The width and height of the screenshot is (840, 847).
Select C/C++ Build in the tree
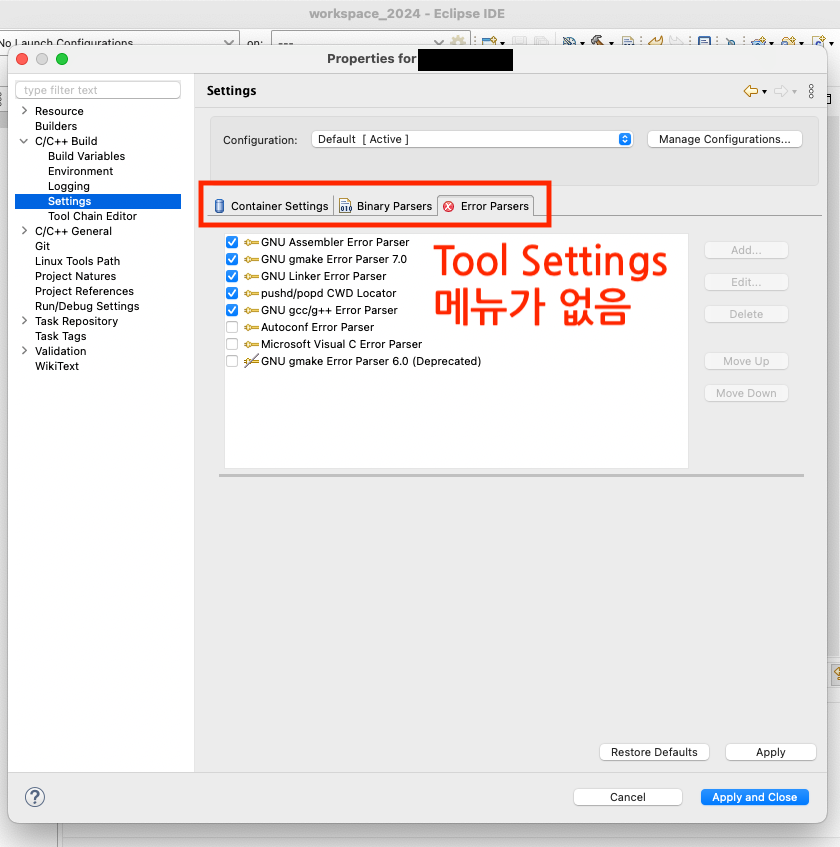coord(66,141)
